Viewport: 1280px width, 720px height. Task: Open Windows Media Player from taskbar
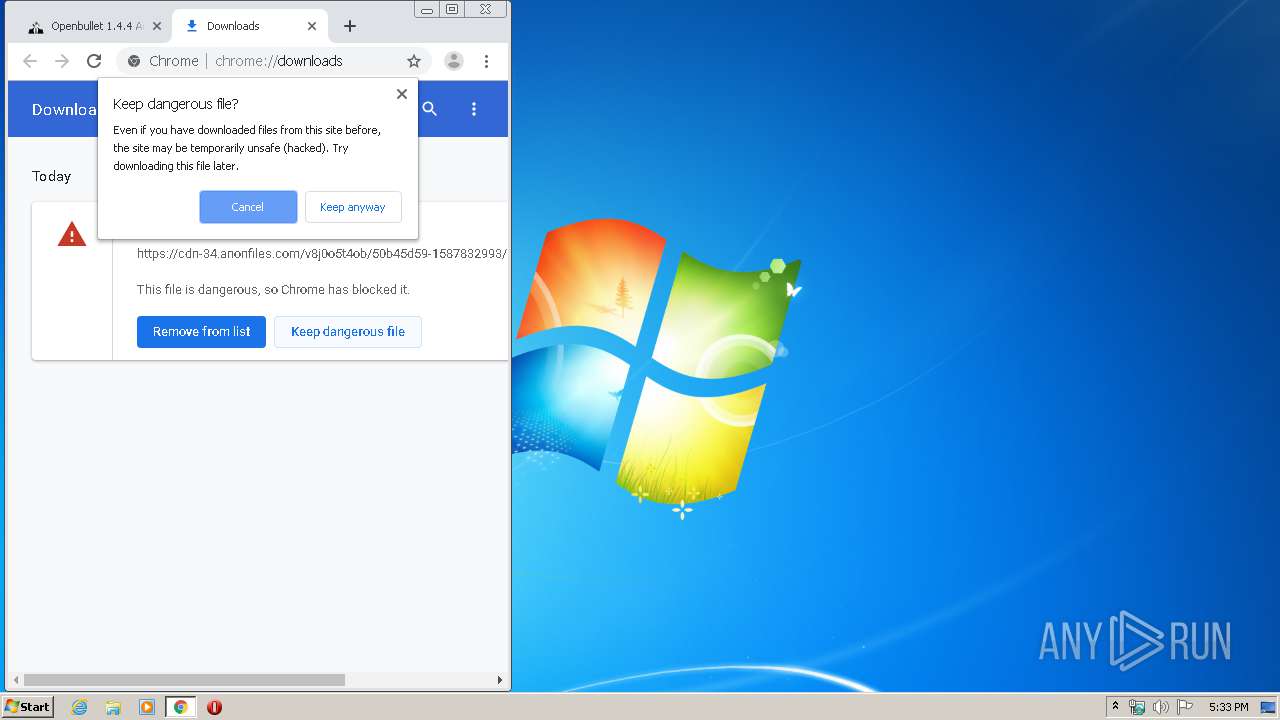(147, 707)
